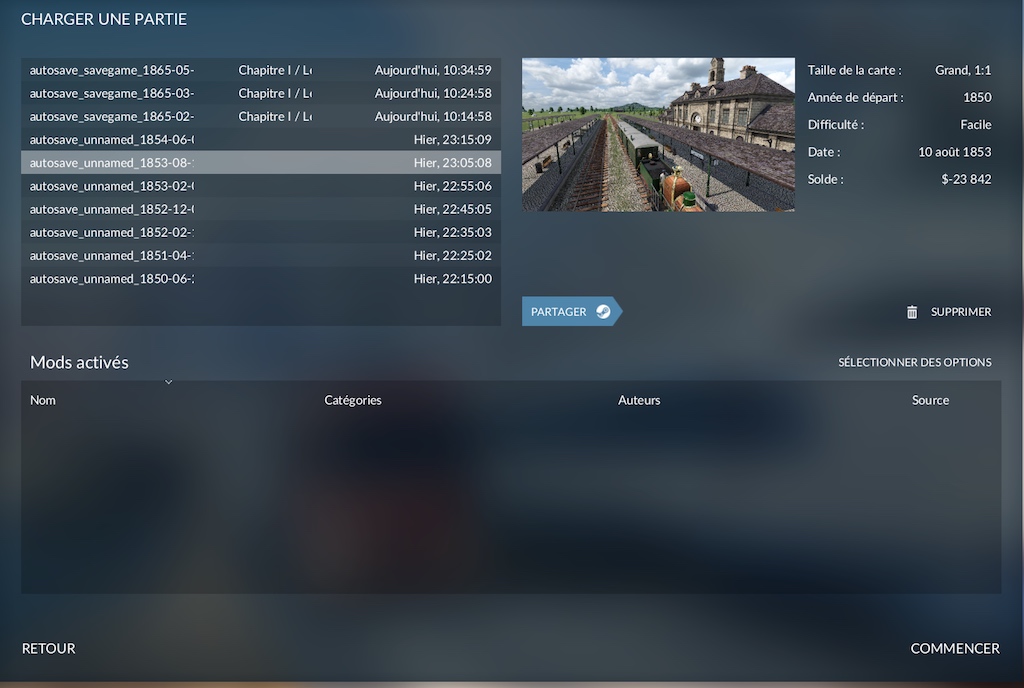Start the game with Commencer

click(955, 648)
